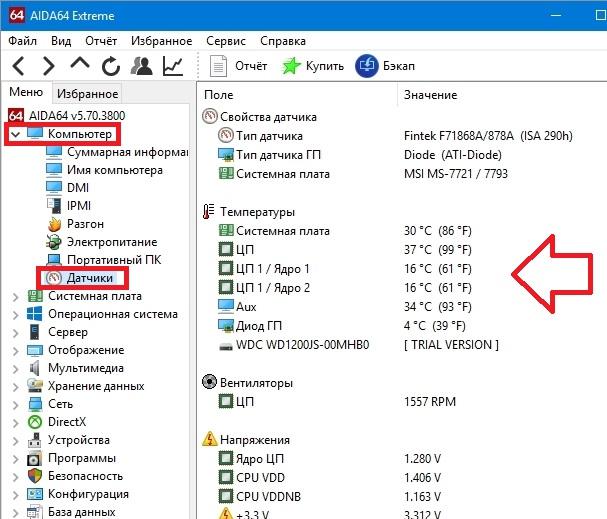Select the DMI tree item
Image resolution: width=607 pixels, height=519 pixels.
67,188
